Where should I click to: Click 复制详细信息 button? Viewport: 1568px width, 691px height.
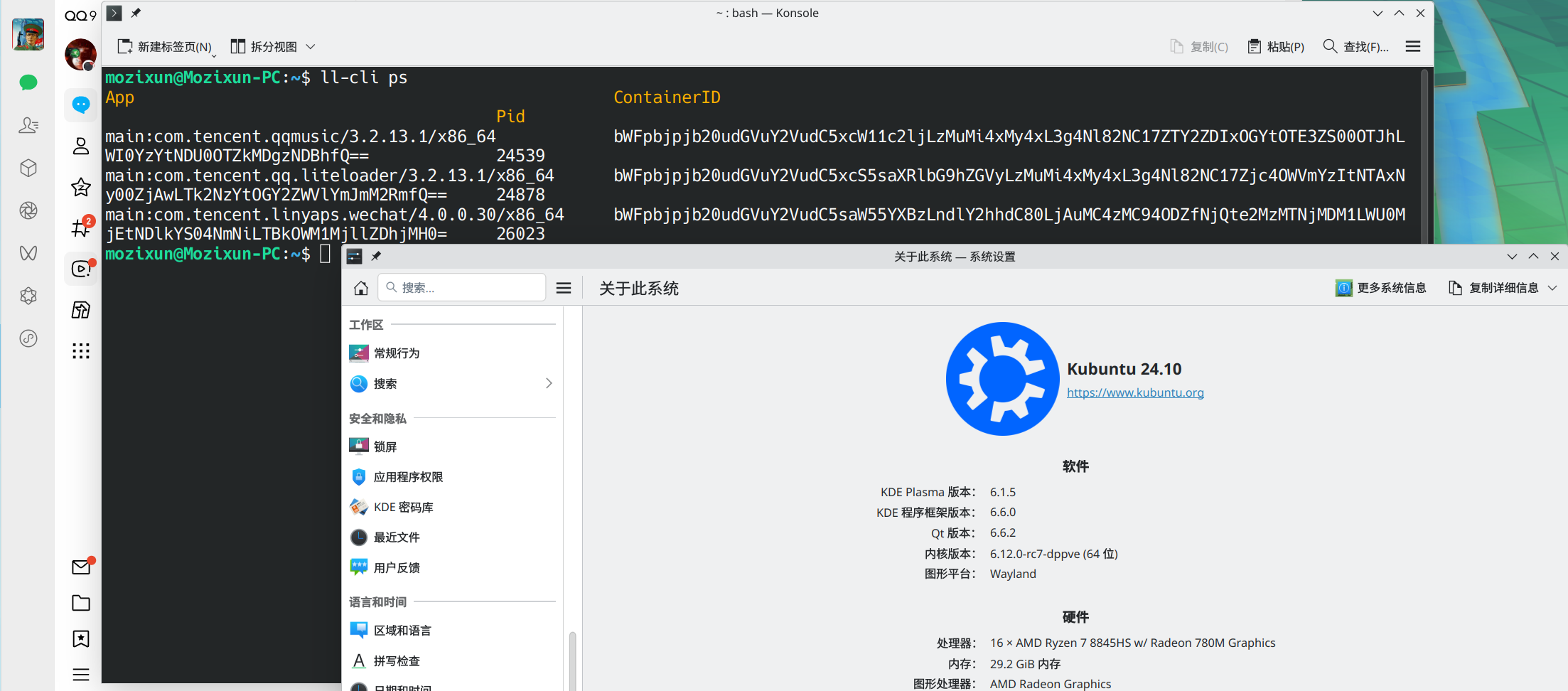pos(1493,288)
